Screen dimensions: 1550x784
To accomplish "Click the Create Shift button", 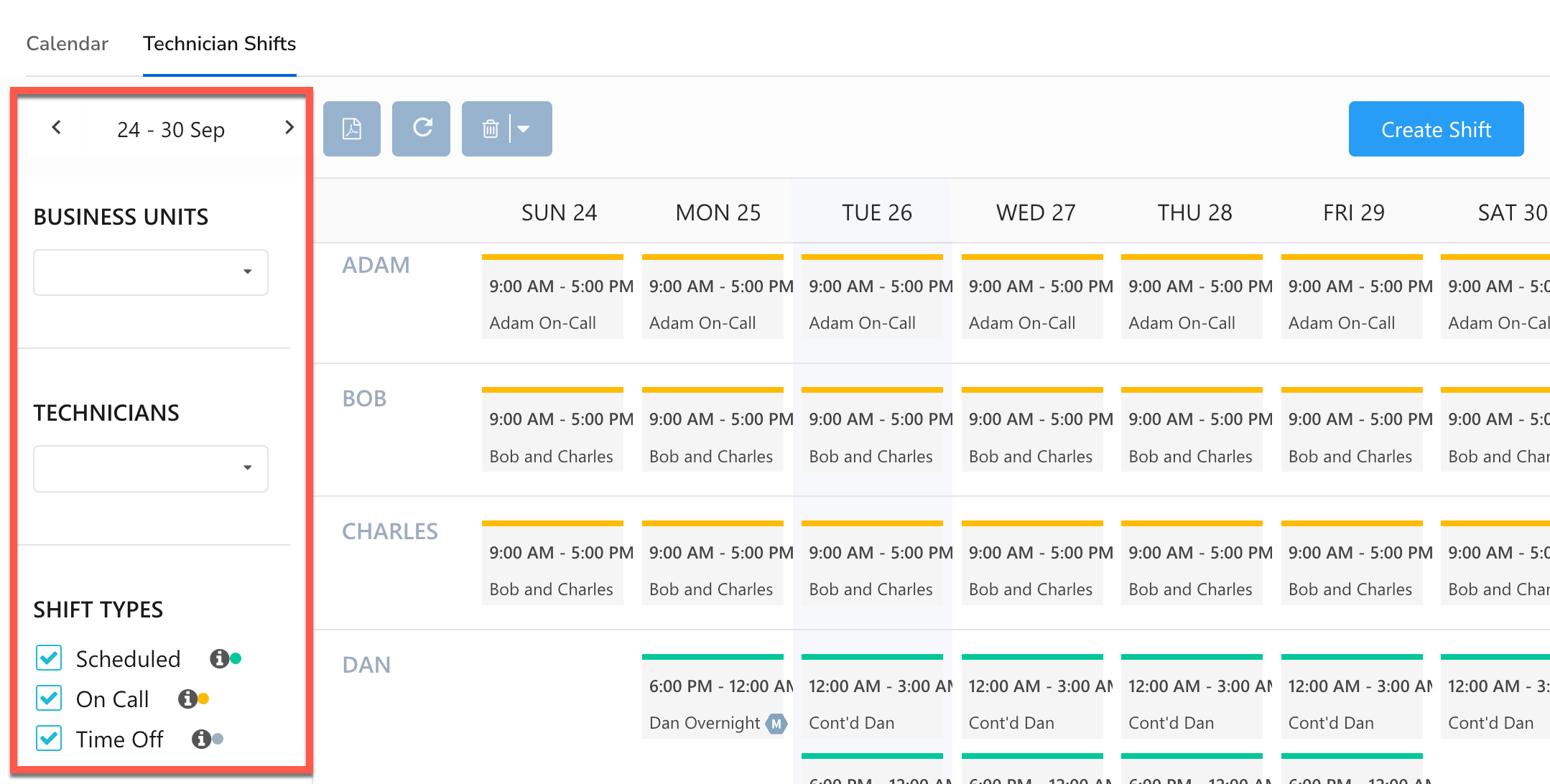I will click(x=1435, y=129).
